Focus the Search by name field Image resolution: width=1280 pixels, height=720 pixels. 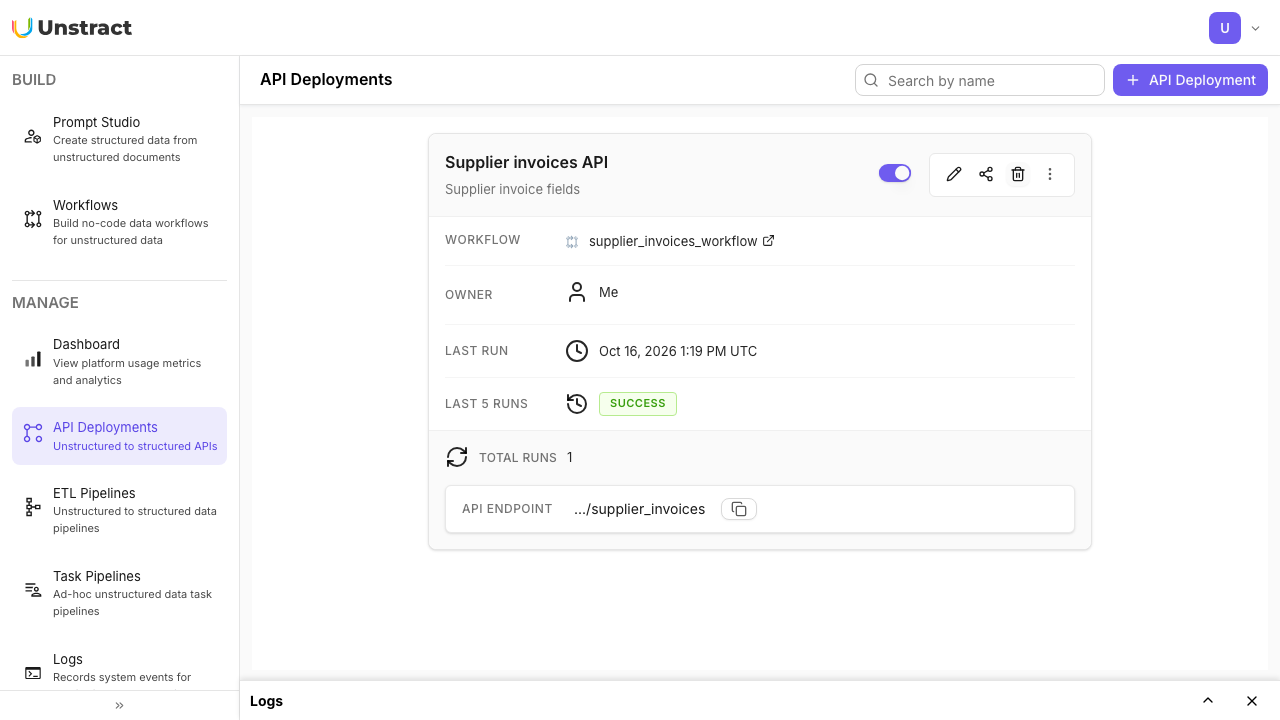pos(980,80)
